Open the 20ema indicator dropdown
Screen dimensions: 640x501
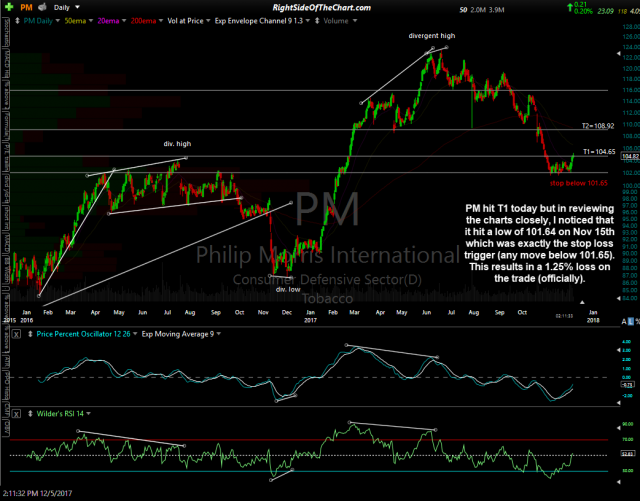pos(124,20)
